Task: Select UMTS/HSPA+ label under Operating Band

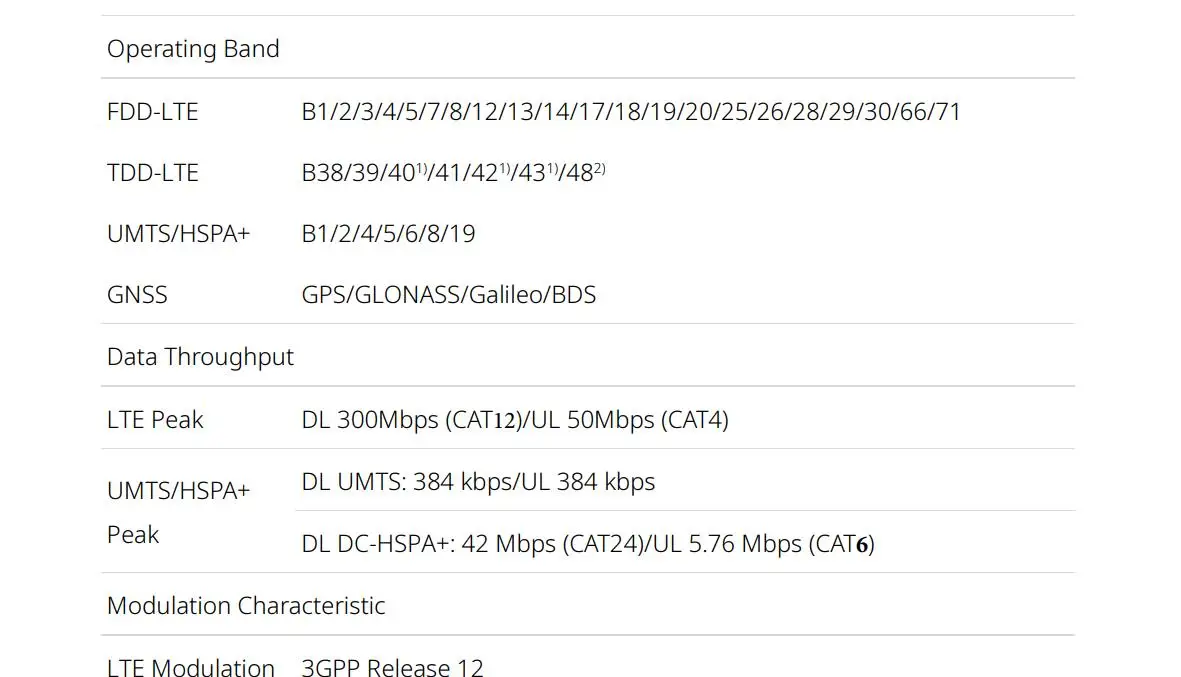Action: coord(178,234)
